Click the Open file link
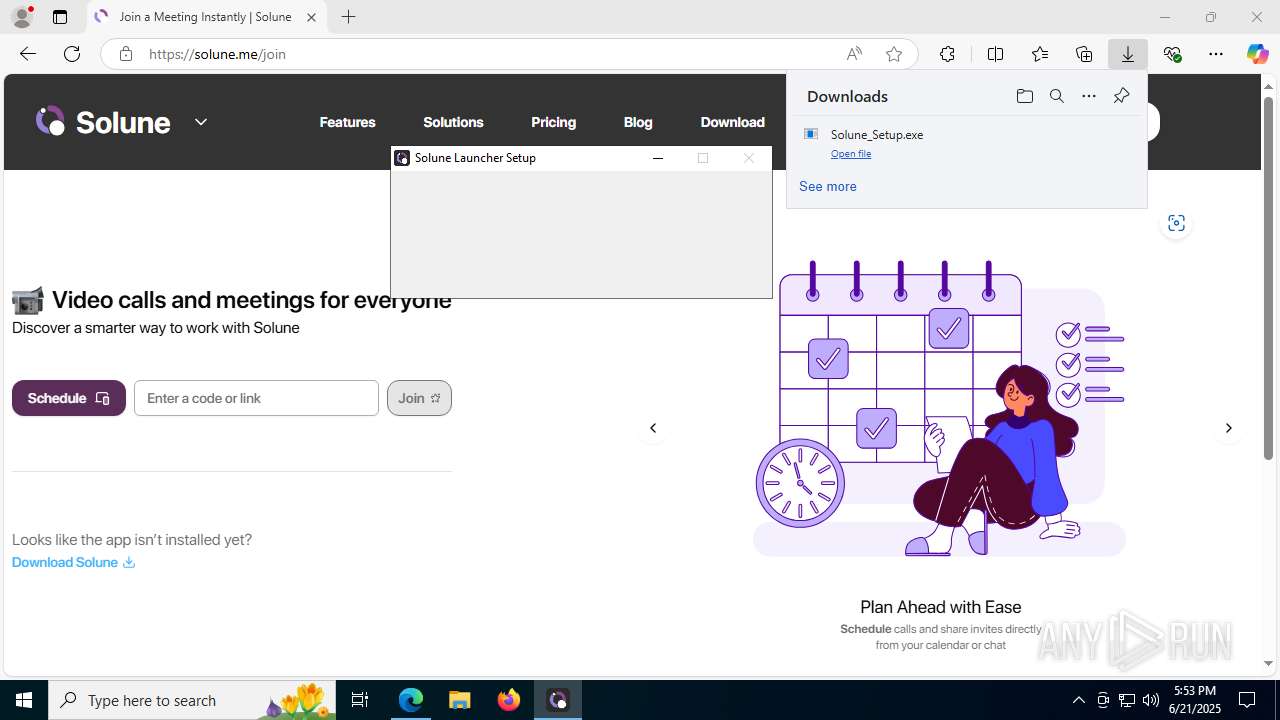The height and width of the screenshot is (720, 1280). [851, 154]
